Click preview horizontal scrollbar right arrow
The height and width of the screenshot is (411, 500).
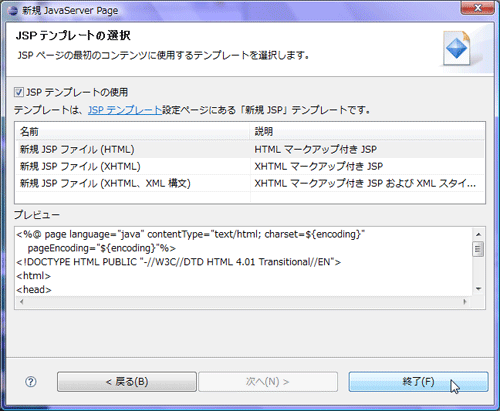click(x=465, y=302)
